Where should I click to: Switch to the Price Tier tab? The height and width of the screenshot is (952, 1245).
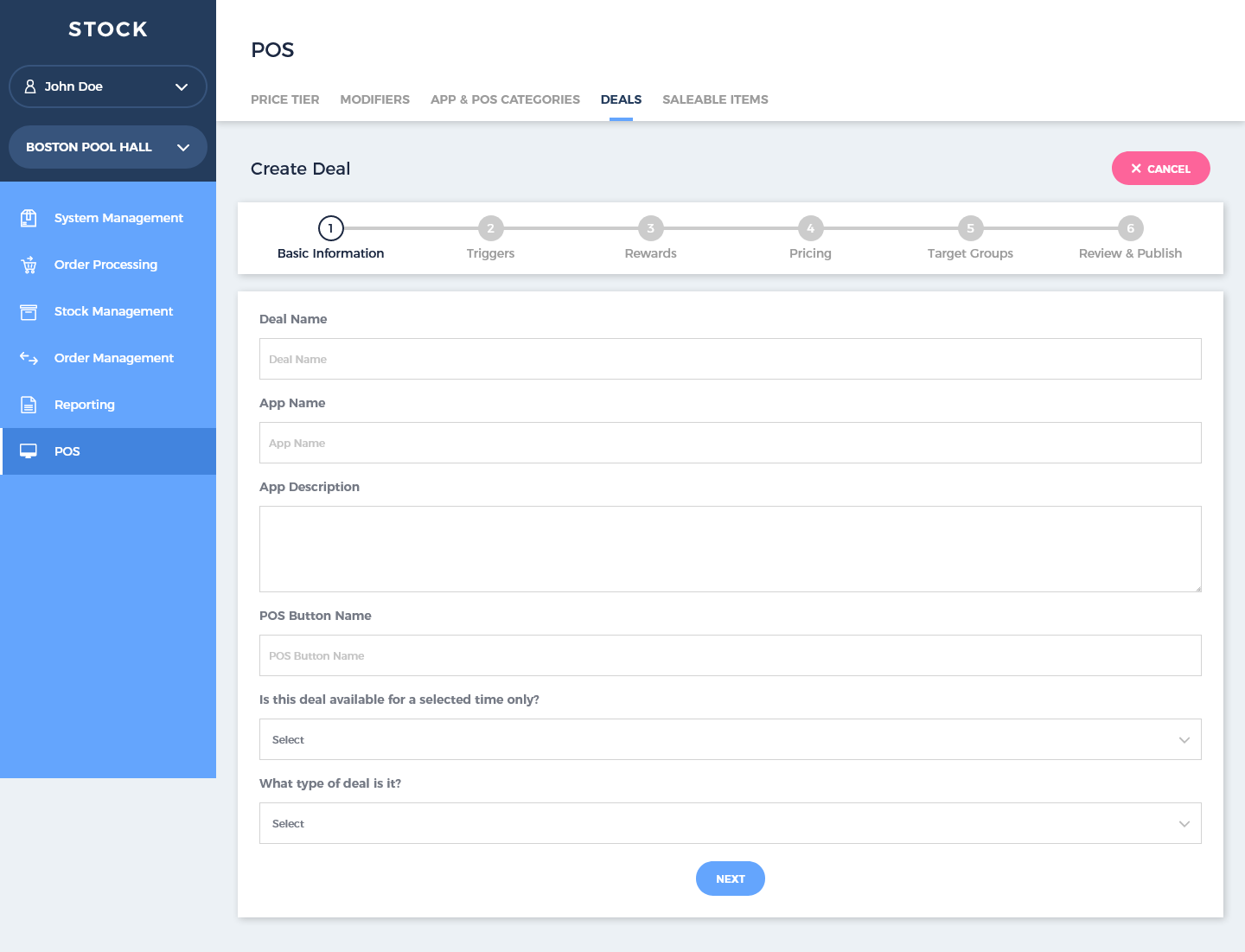[x=284, y=99]
